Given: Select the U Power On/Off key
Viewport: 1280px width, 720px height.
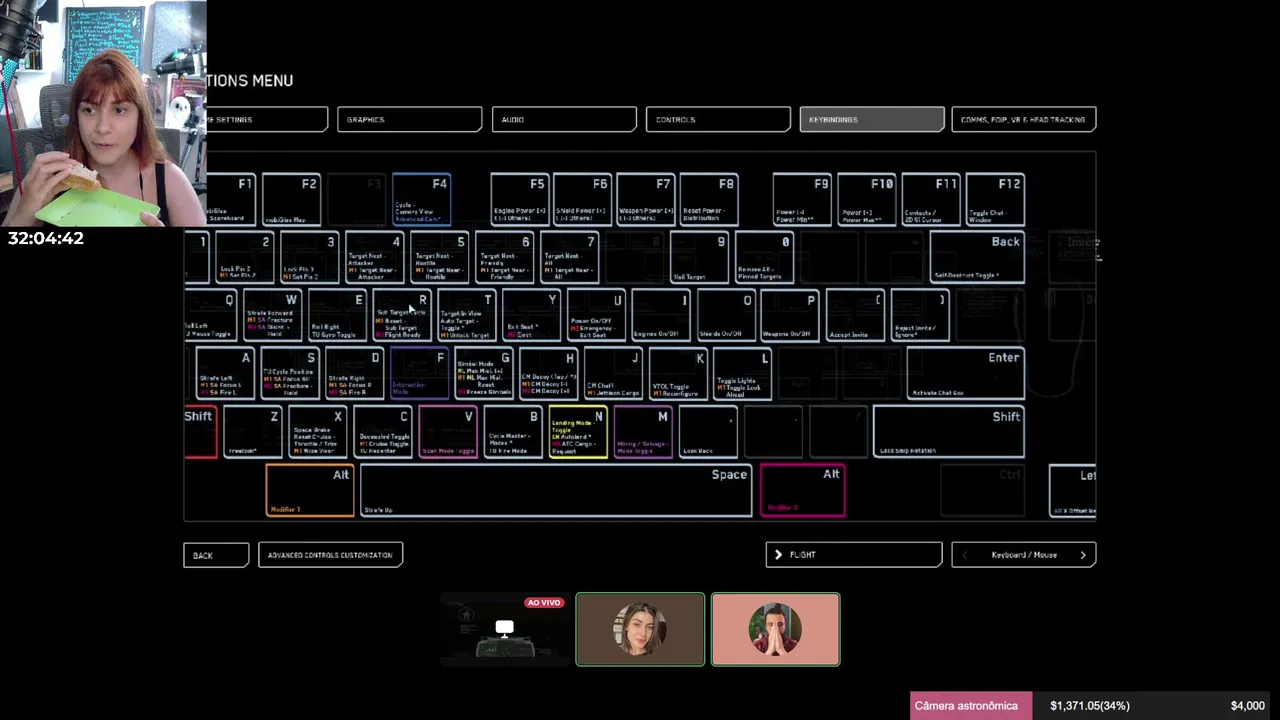Looking at the screenshot, I should coord(597,316).
